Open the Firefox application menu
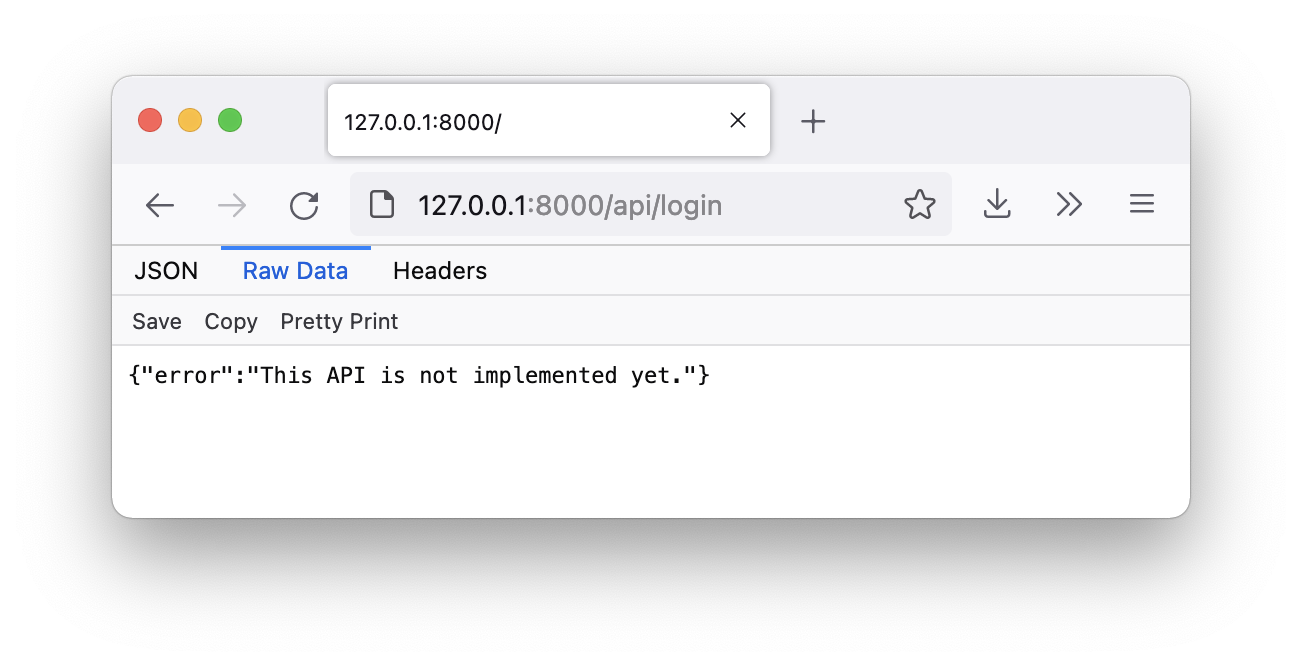The width and height of the screenshot is (1302, 666). click(x=1141, y=205)
